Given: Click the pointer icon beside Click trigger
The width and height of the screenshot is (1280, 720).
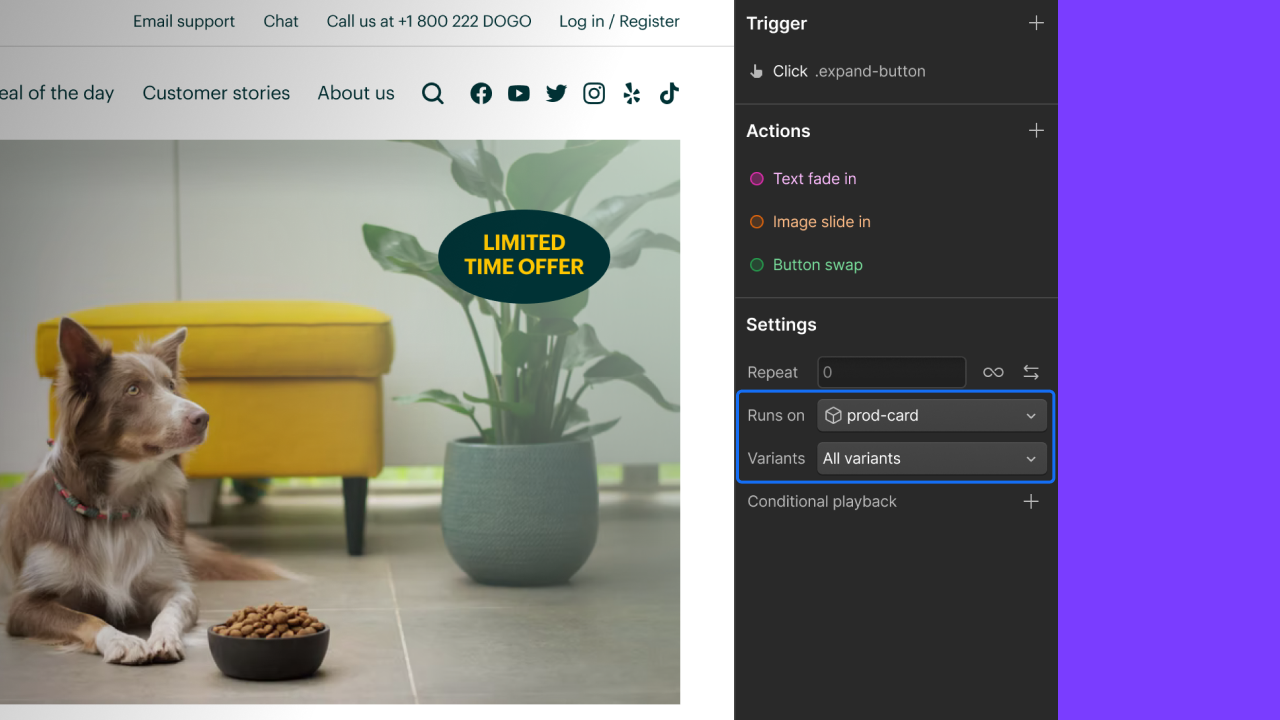Looking at the screenshot, I should coord(756,71).
